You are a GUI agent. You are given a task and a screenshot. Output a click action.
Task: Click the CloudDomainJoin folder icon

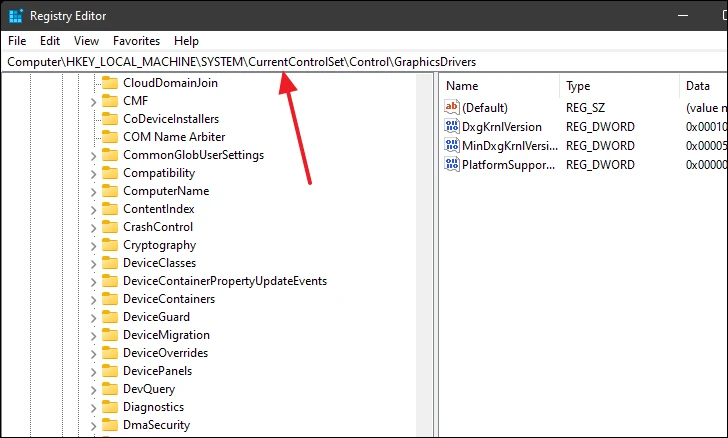(110, 83)
